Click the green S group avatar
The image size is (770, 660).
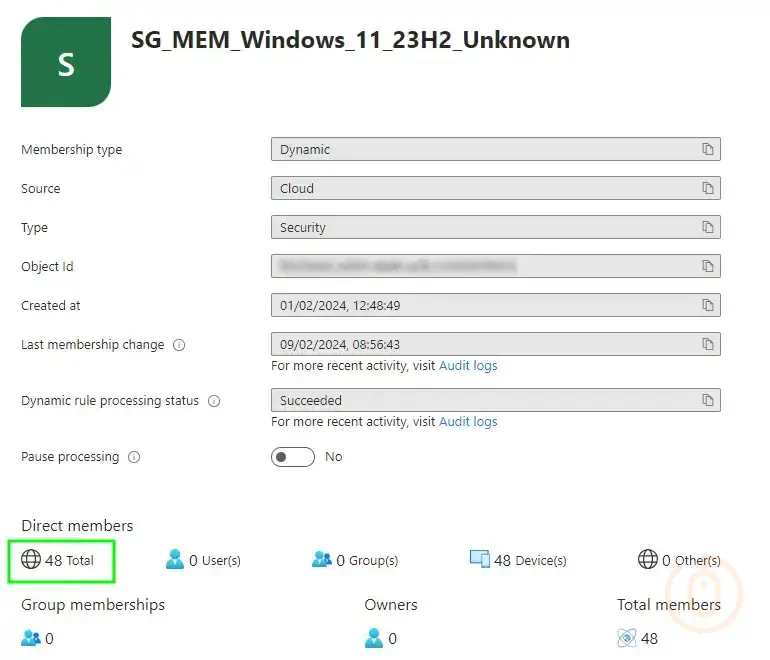pos(66,62)
